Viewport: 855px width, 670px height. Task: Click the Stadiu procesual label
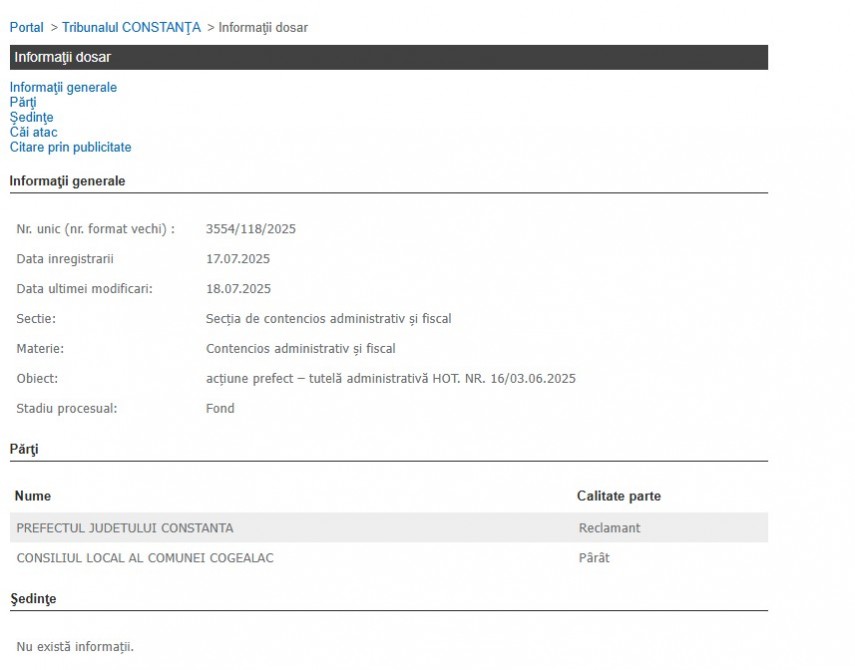[67, 409]
